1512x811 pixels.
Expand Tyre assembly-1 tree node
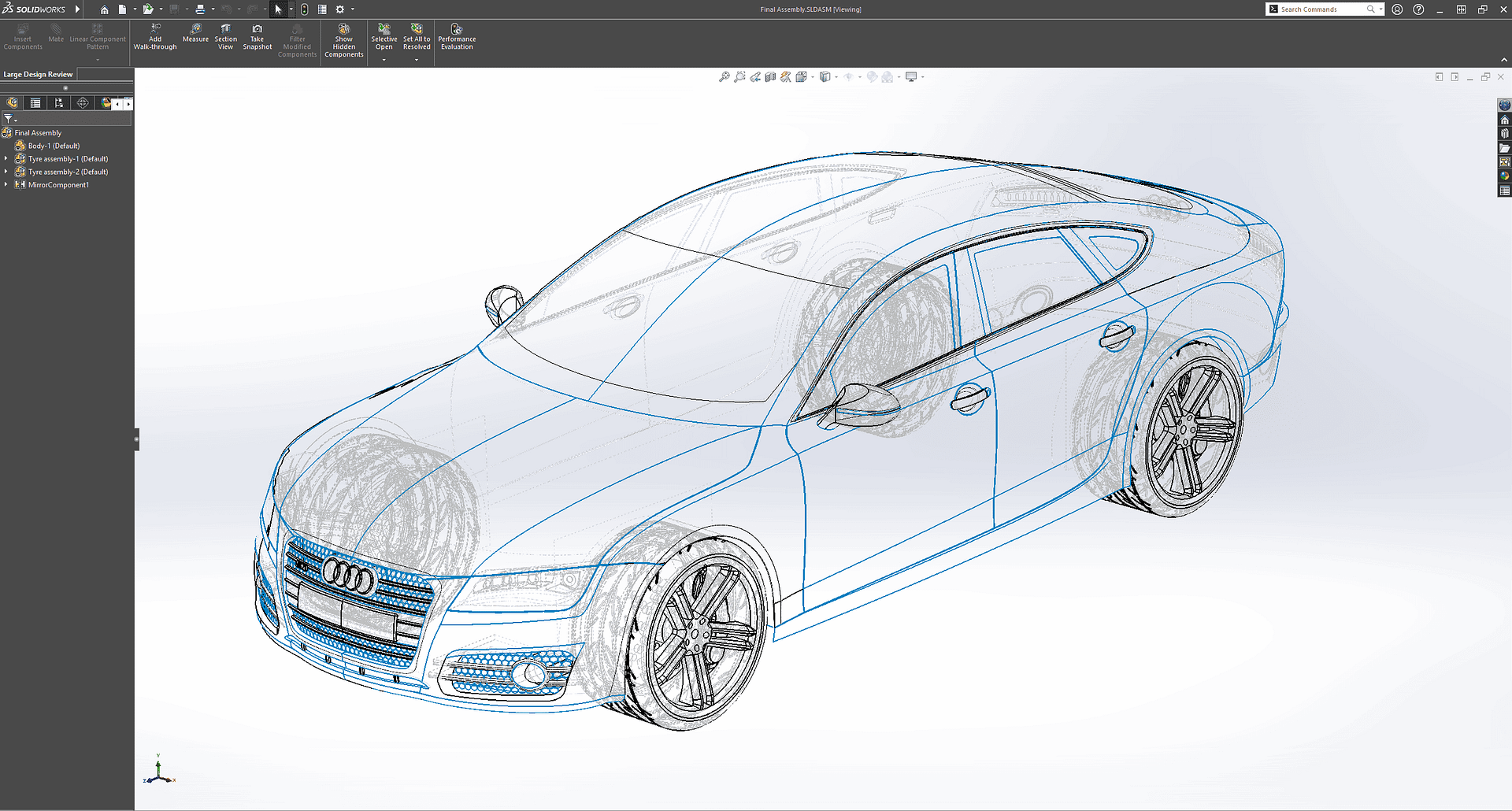click(x=6, y=159)
